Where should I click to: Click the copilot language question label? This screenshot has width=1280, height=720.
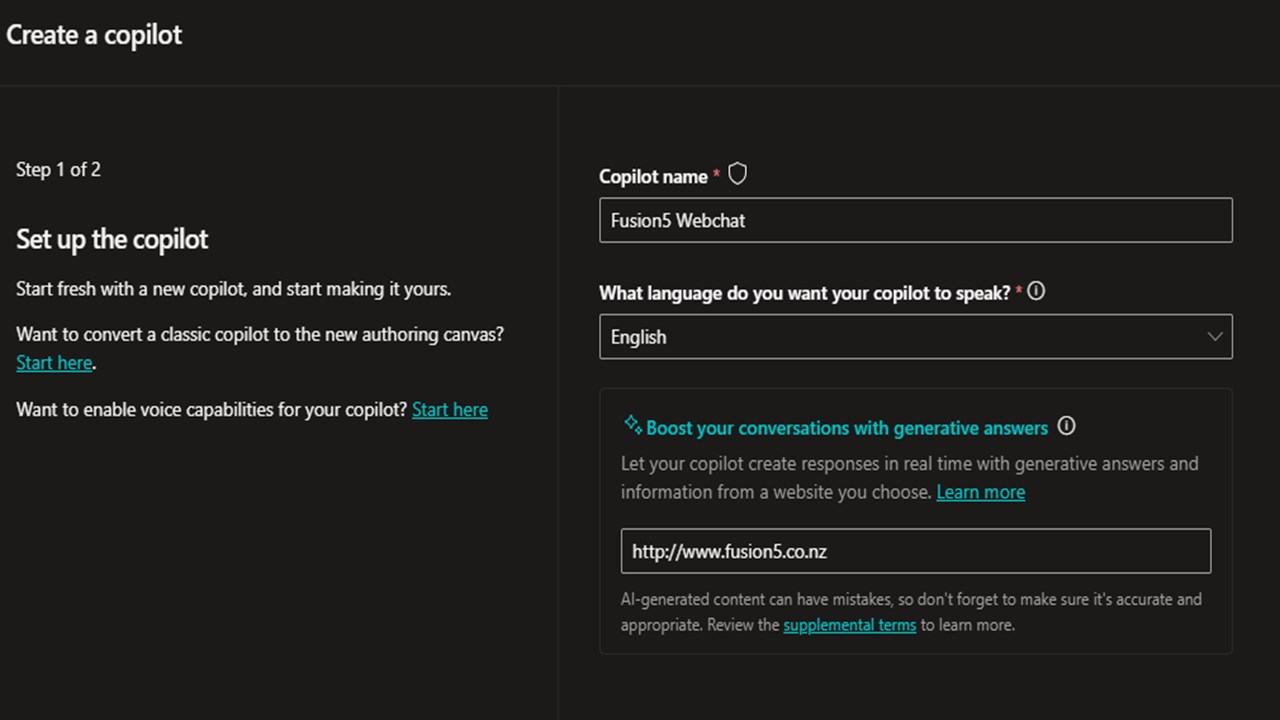804,293
